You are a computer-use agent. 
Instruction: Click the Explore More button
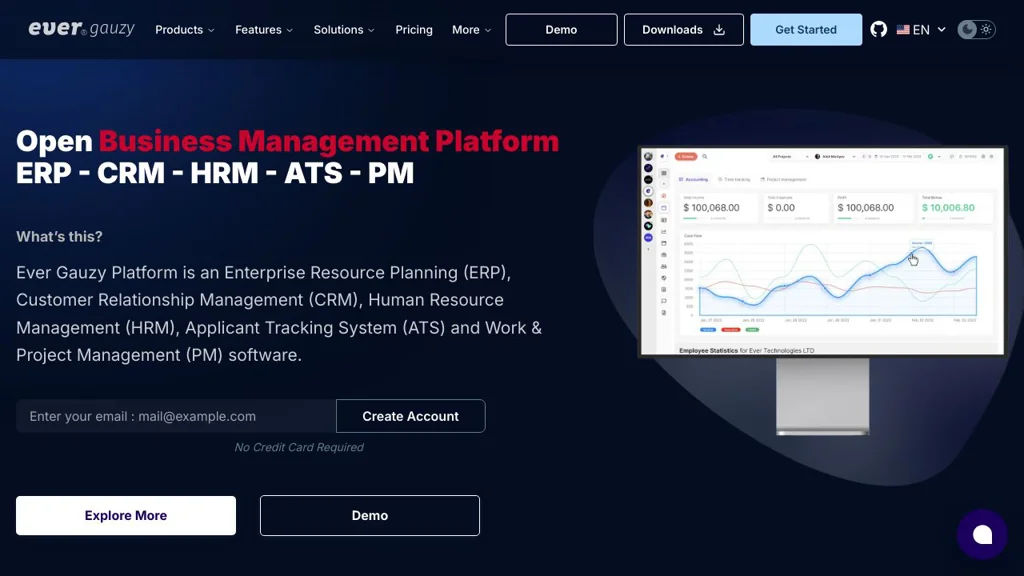click(126, 515)
